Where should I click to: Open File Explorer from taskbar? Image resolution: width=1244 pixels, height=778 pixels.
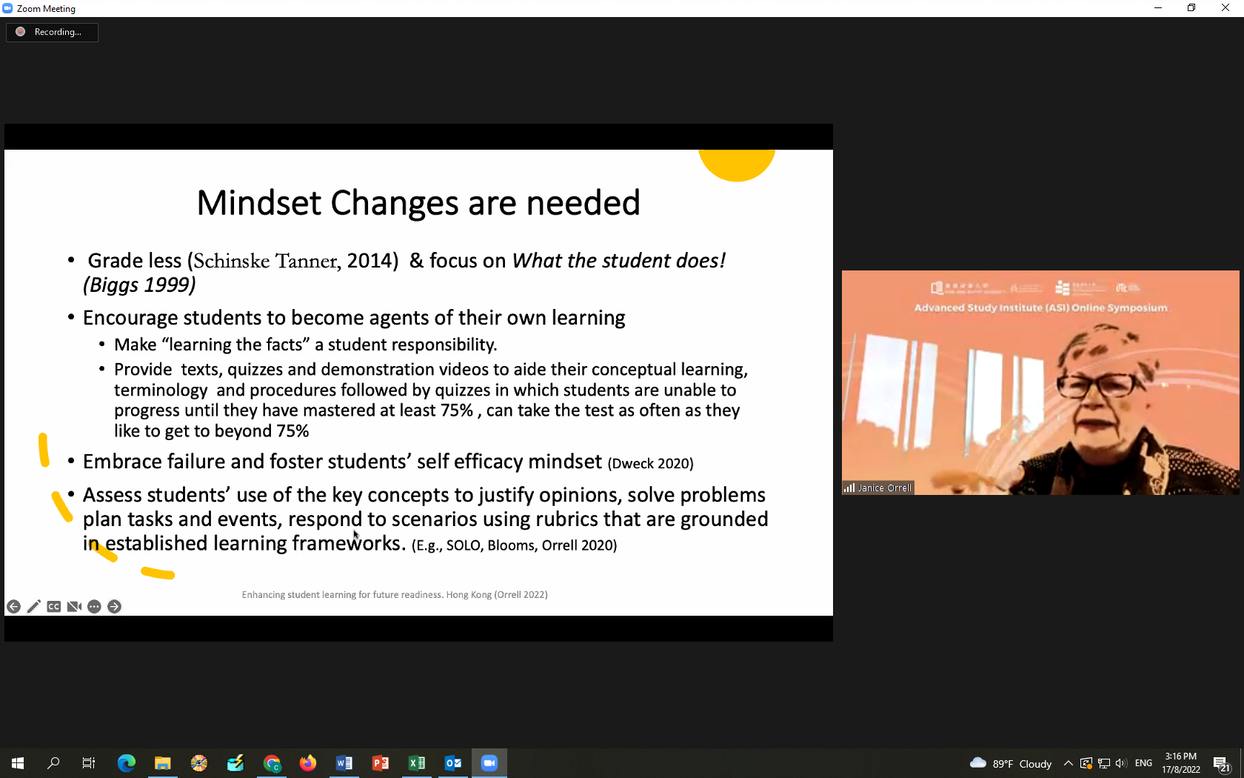click(162, 763)
